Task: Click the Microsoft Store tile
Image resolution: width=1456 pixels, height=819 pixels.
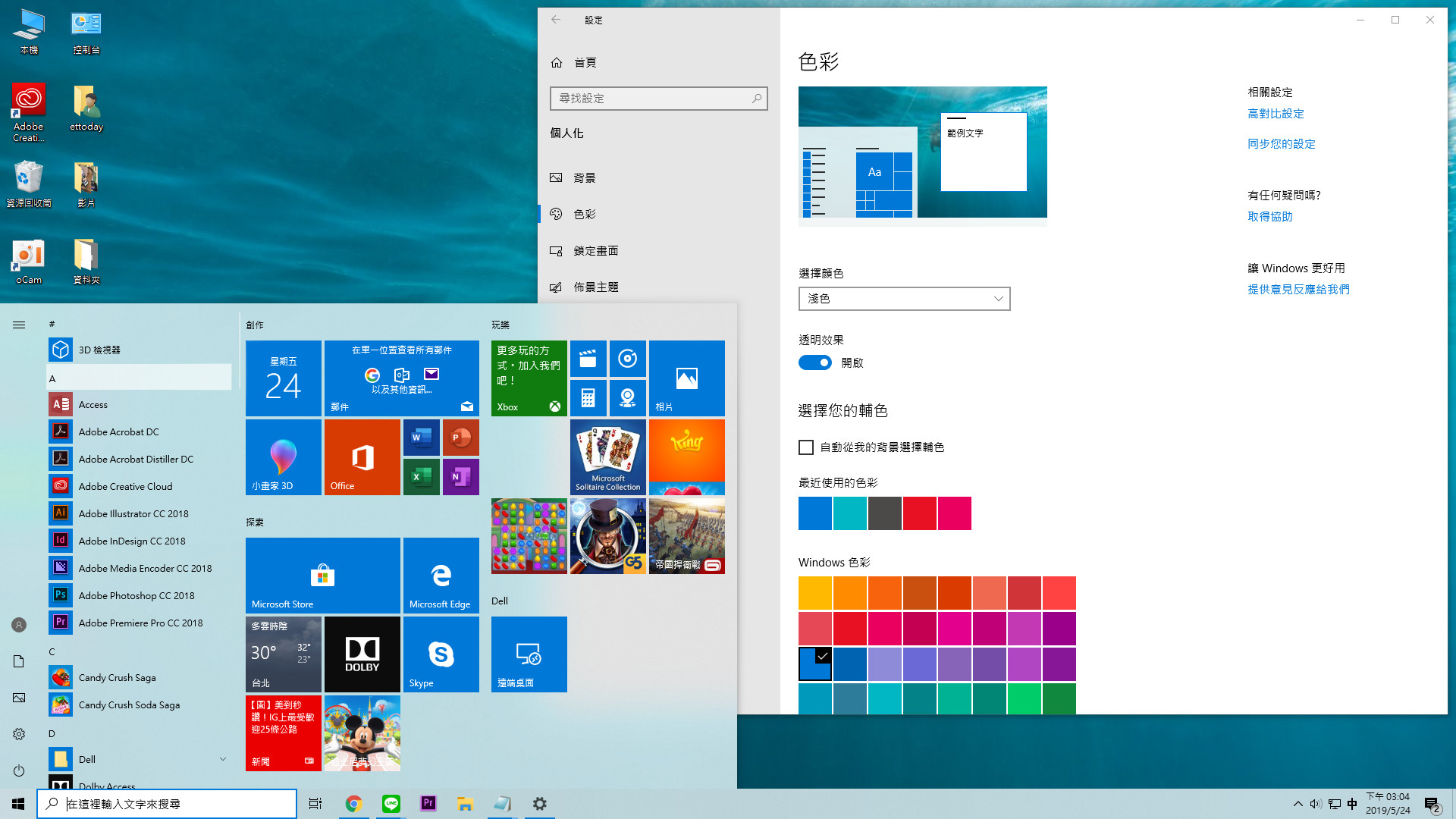Action: click(x=322, y=574)
